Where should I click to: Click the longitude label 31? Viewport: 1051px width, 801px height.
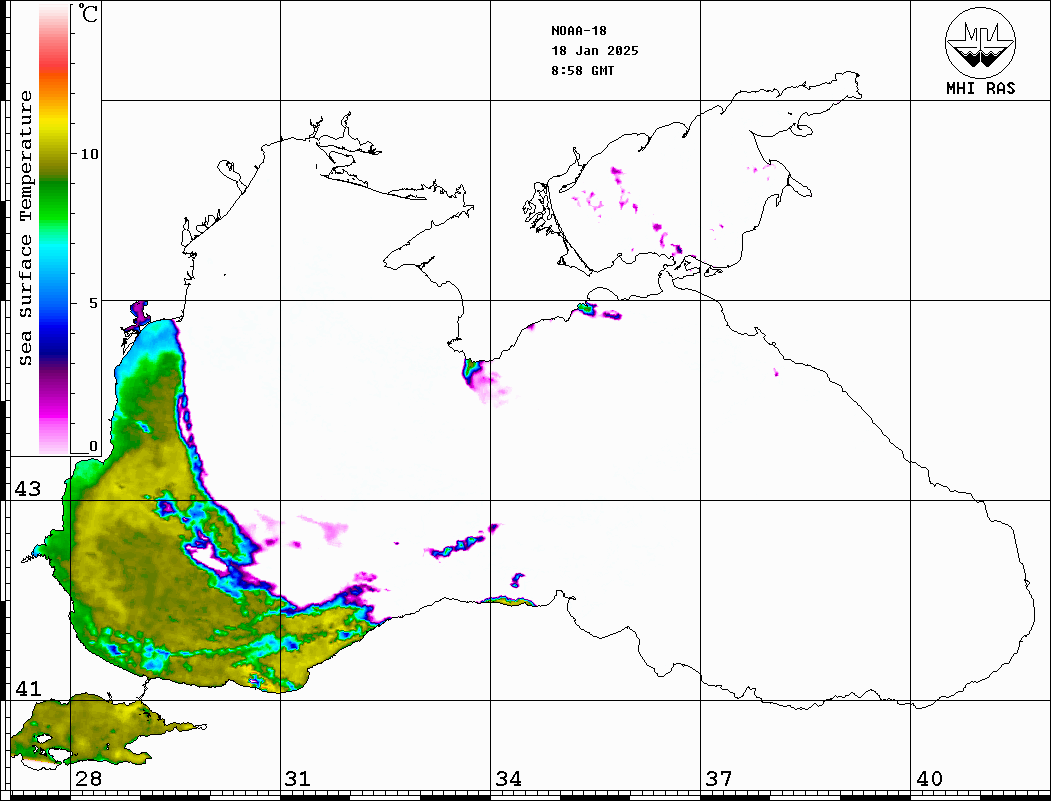point(298,778)
